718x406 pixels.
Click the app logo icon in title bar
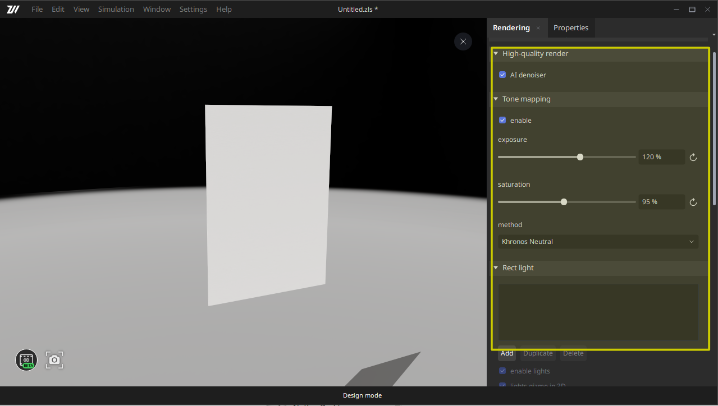[13, 9]
